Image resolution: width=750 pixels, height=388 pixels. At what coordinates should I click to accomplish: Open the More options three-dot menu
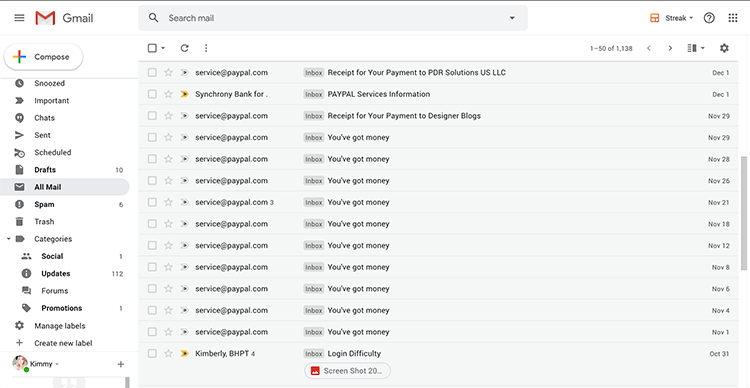coord(206,48)
